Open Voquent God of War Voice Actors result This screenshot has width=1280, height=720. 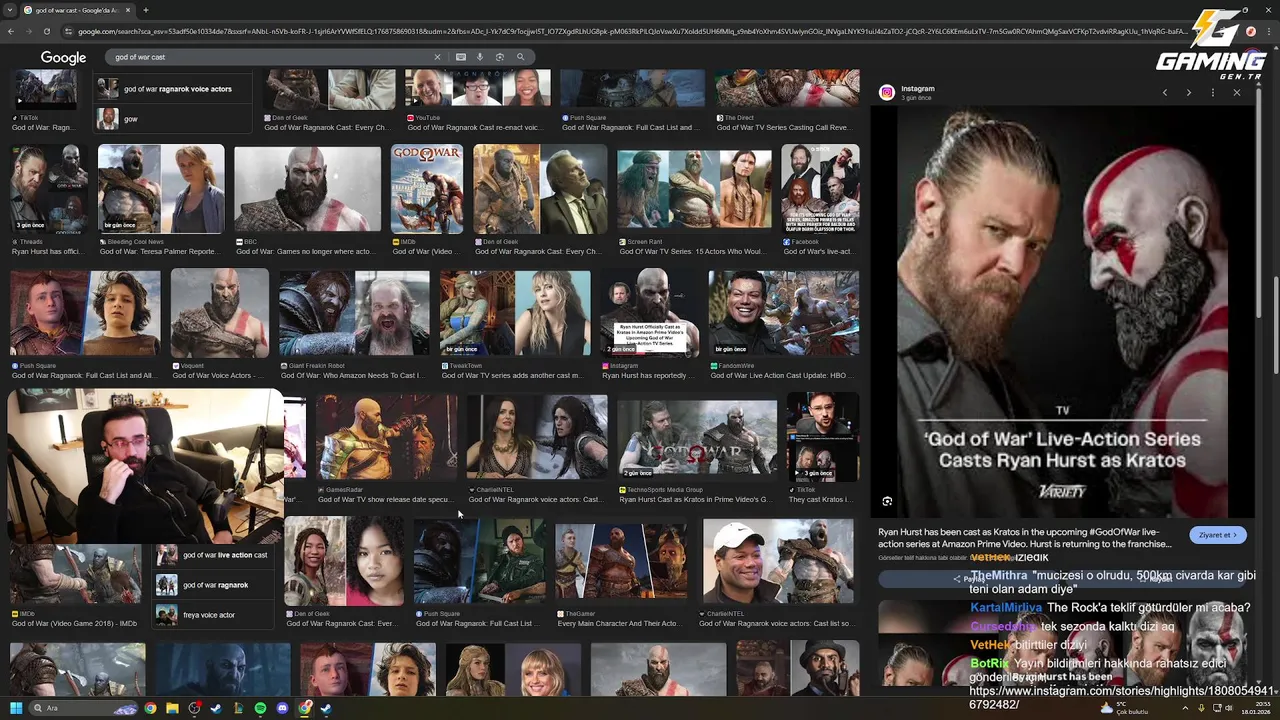220,313
